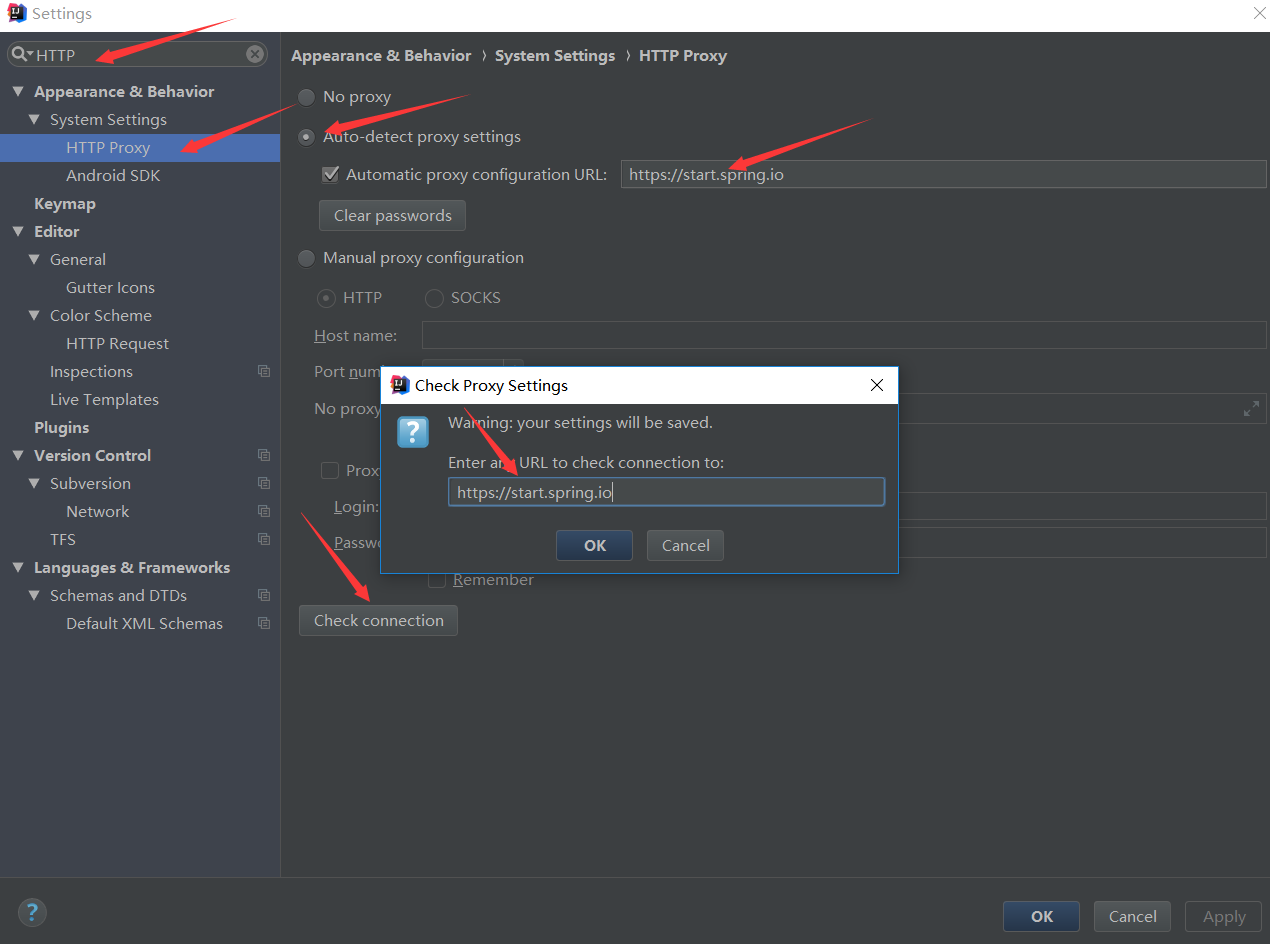The image size is (1270, 944).
Task: Collapse the Appearance & Behavior section
Action: click(x=18, y=91)
